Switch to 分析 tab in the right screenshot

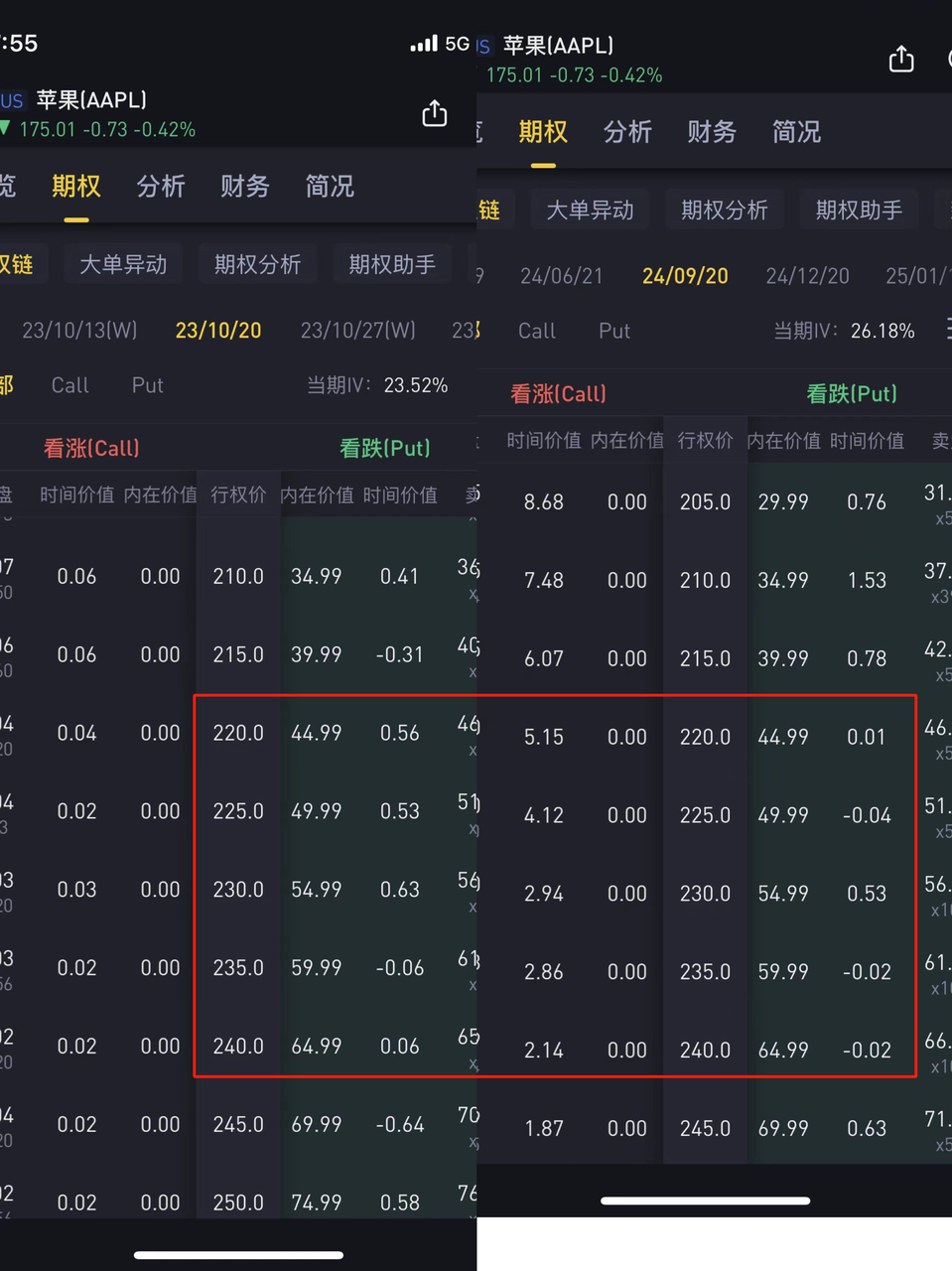(627, 131)
